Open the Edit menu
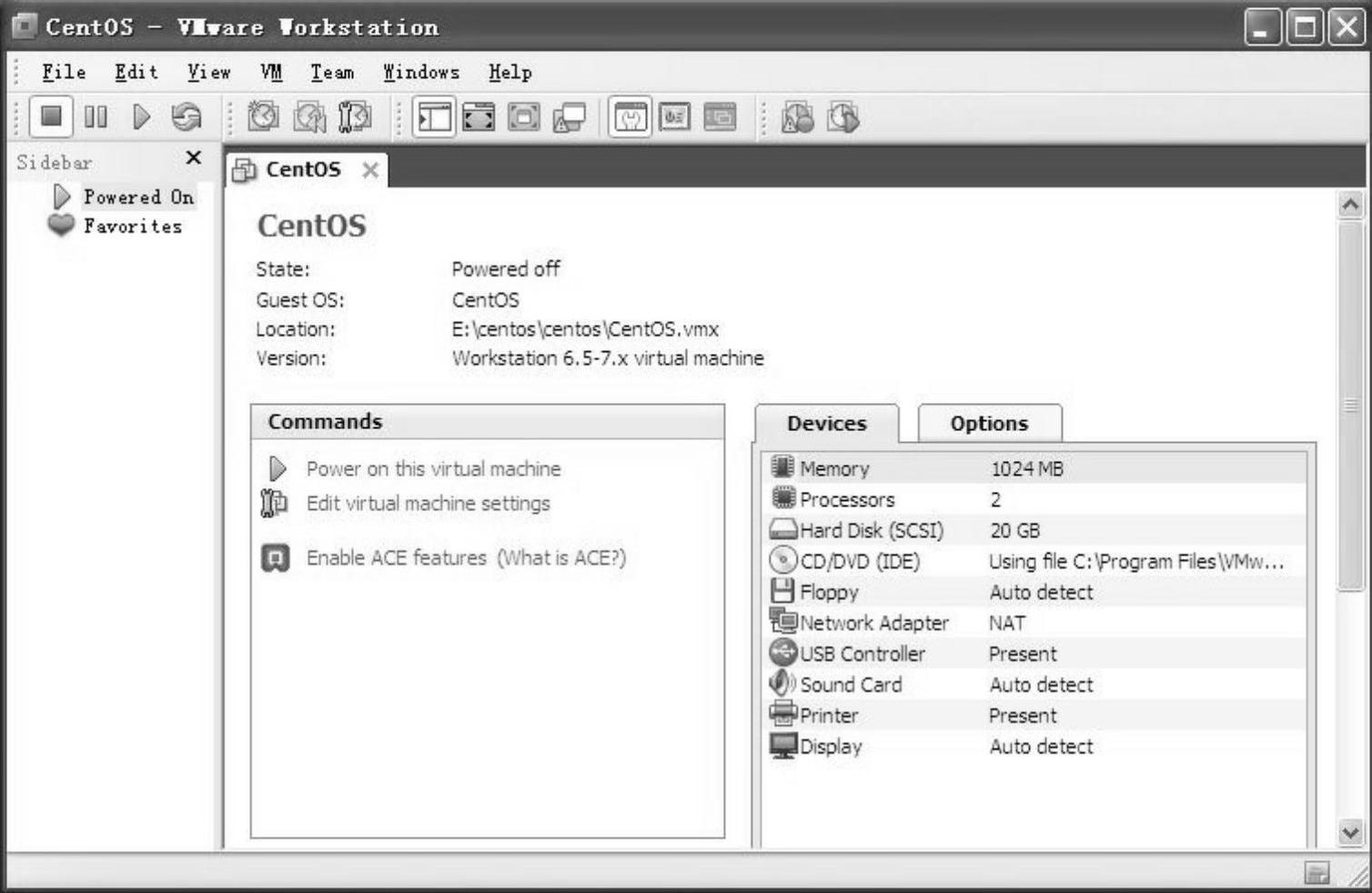Viewport: 1372px width, 893px height. [x=136, y=72]
